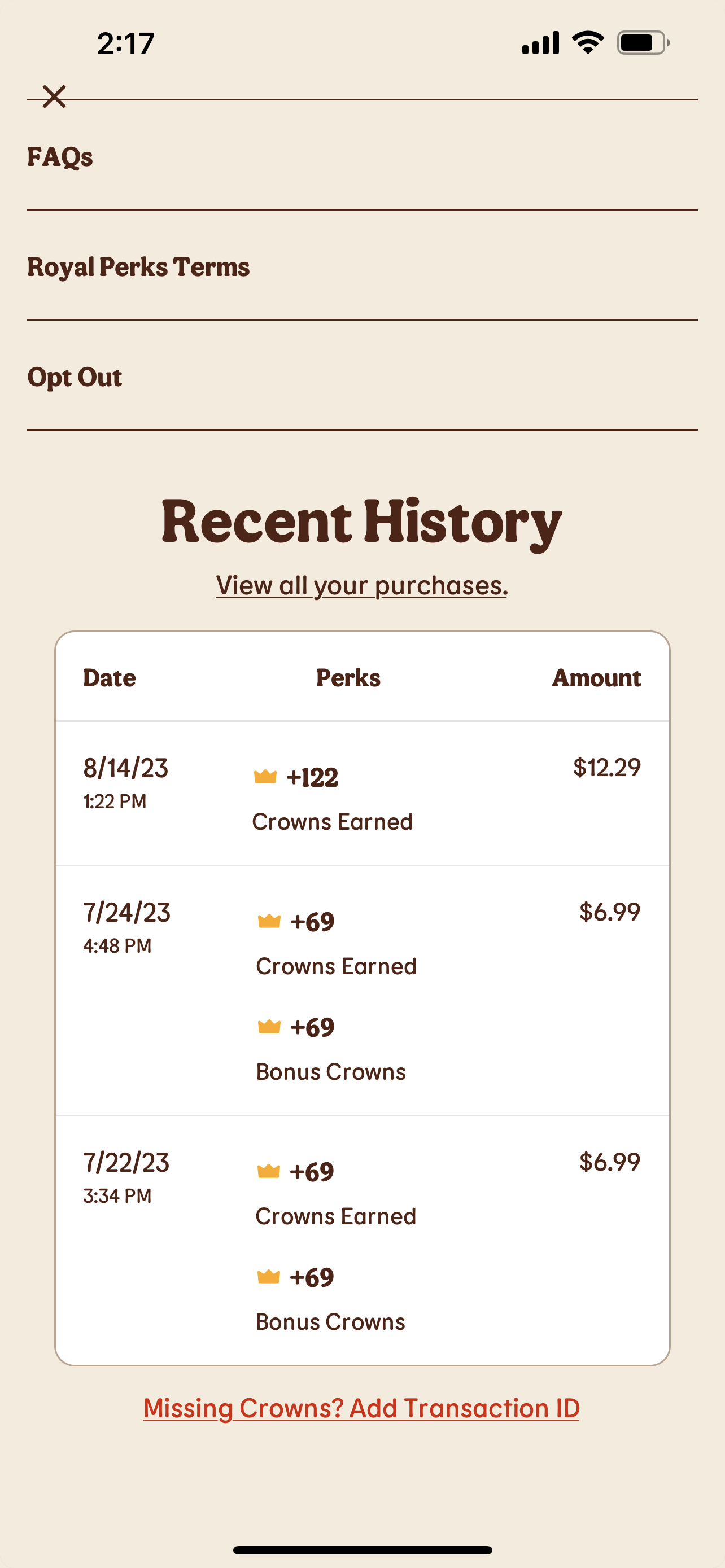This screenshot has height=1568, width=725.
Task: Tap the X close icon at top
Action: pyautogui.click(x=54, y=96)
